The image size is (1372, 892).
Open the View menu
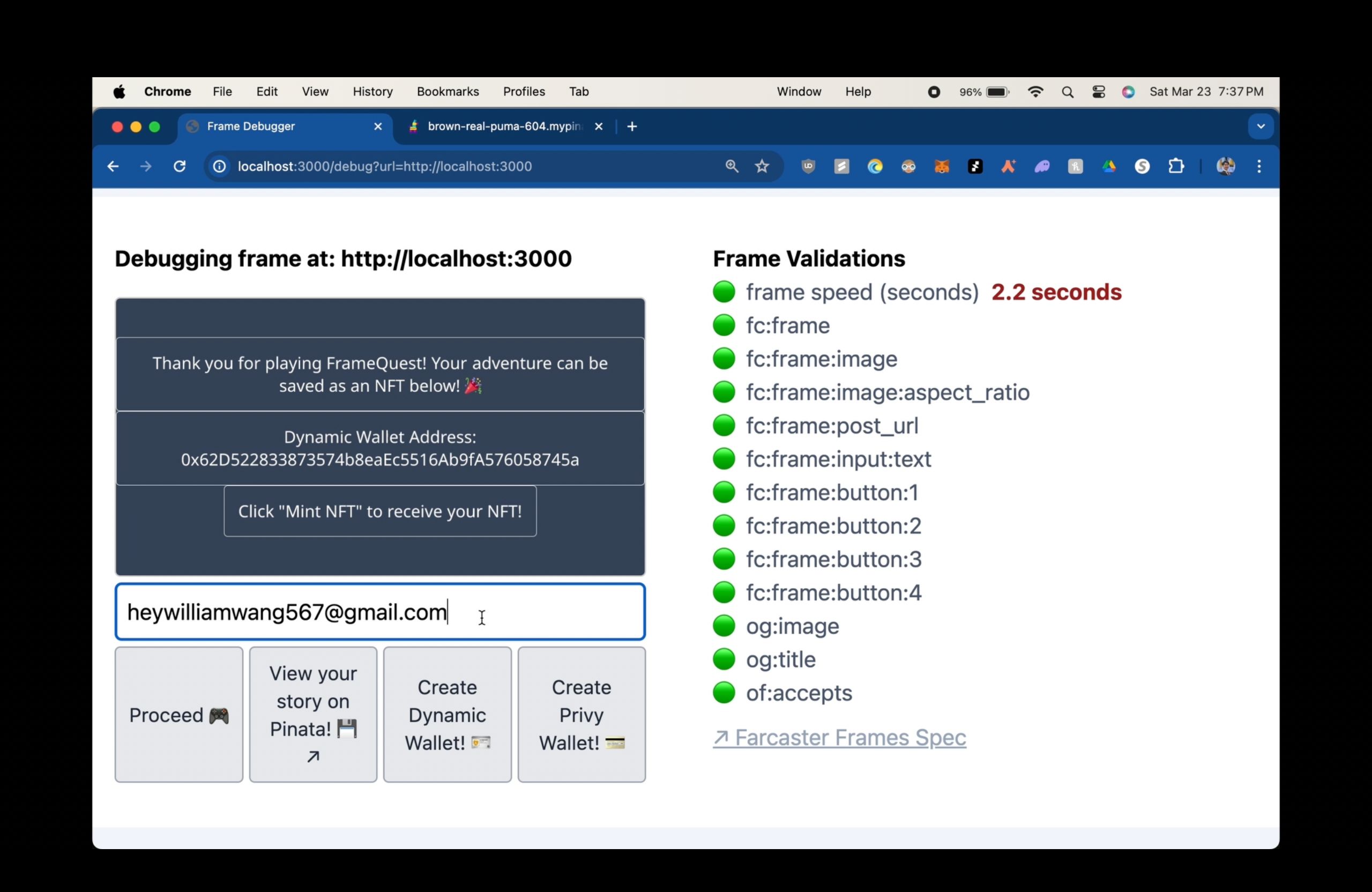[x=315, y=92]
